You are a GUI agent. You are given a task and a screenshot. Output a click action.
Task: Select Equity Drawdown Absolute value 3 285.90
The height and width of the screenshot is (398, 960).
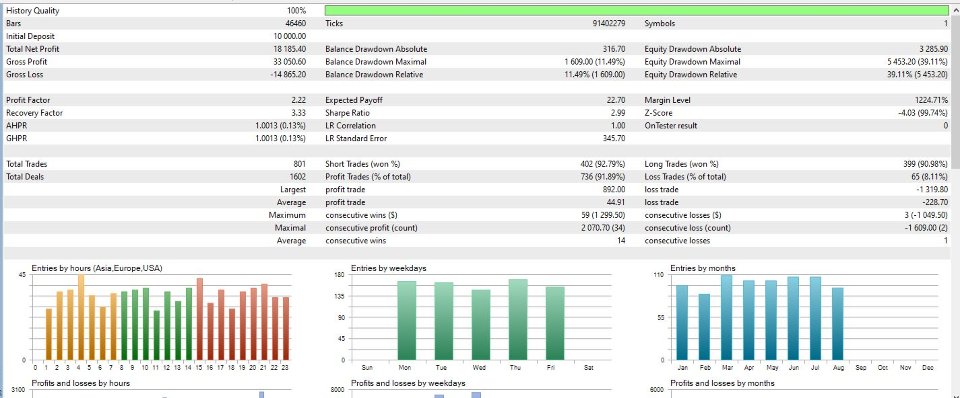934,49
